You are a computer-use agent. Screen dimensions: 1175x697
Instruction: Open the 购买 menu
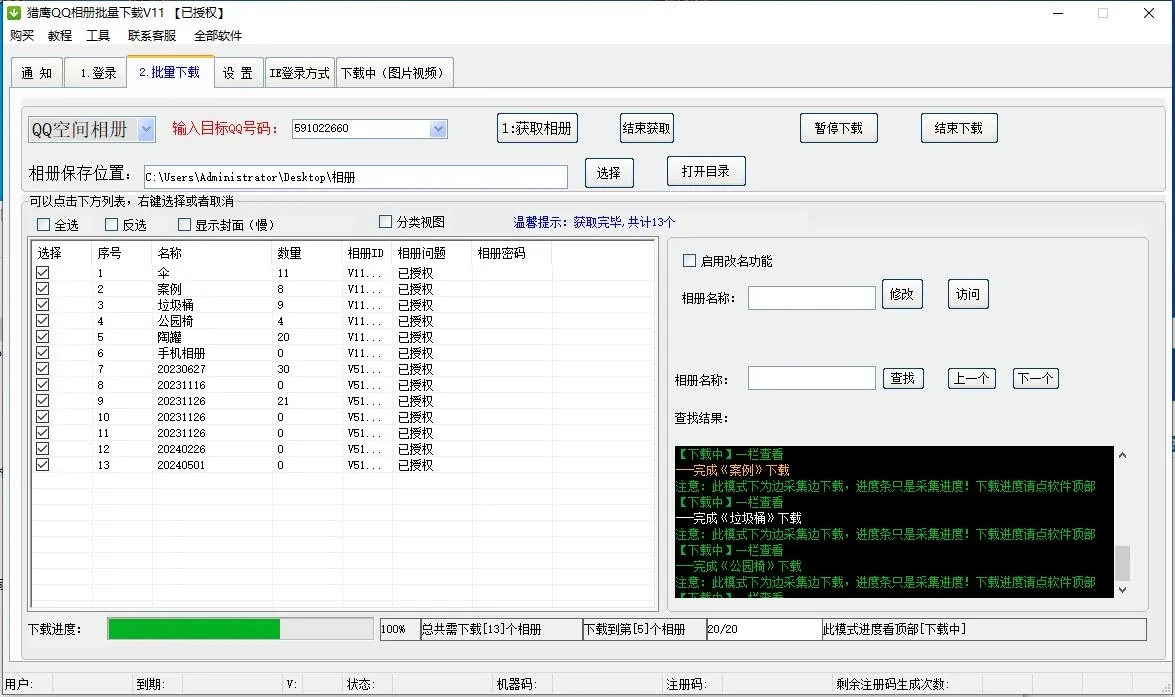point(22,35)
